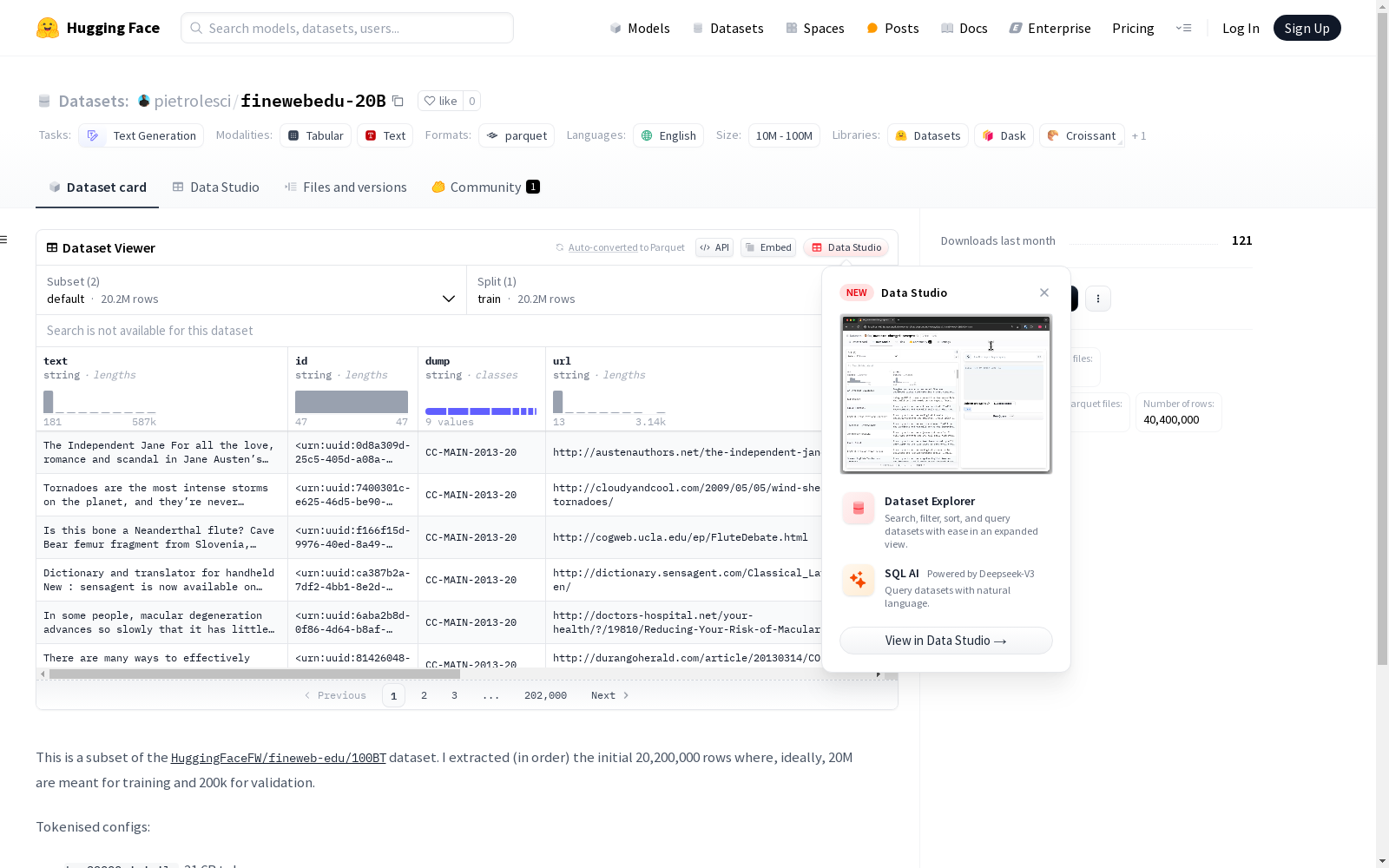Click the text column length histogram
1389x868 pixels.
pyautogui.click(x=100, y=402)
